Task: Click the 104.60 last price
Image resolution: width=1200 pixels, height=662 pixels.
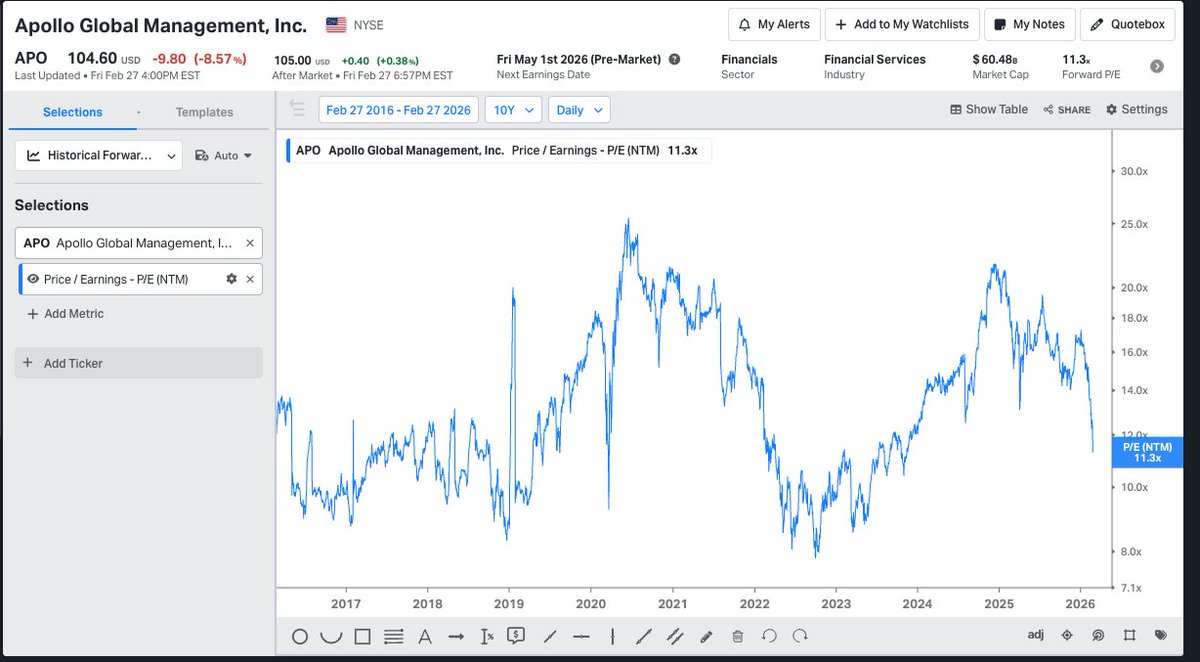Action: [92, 58]
